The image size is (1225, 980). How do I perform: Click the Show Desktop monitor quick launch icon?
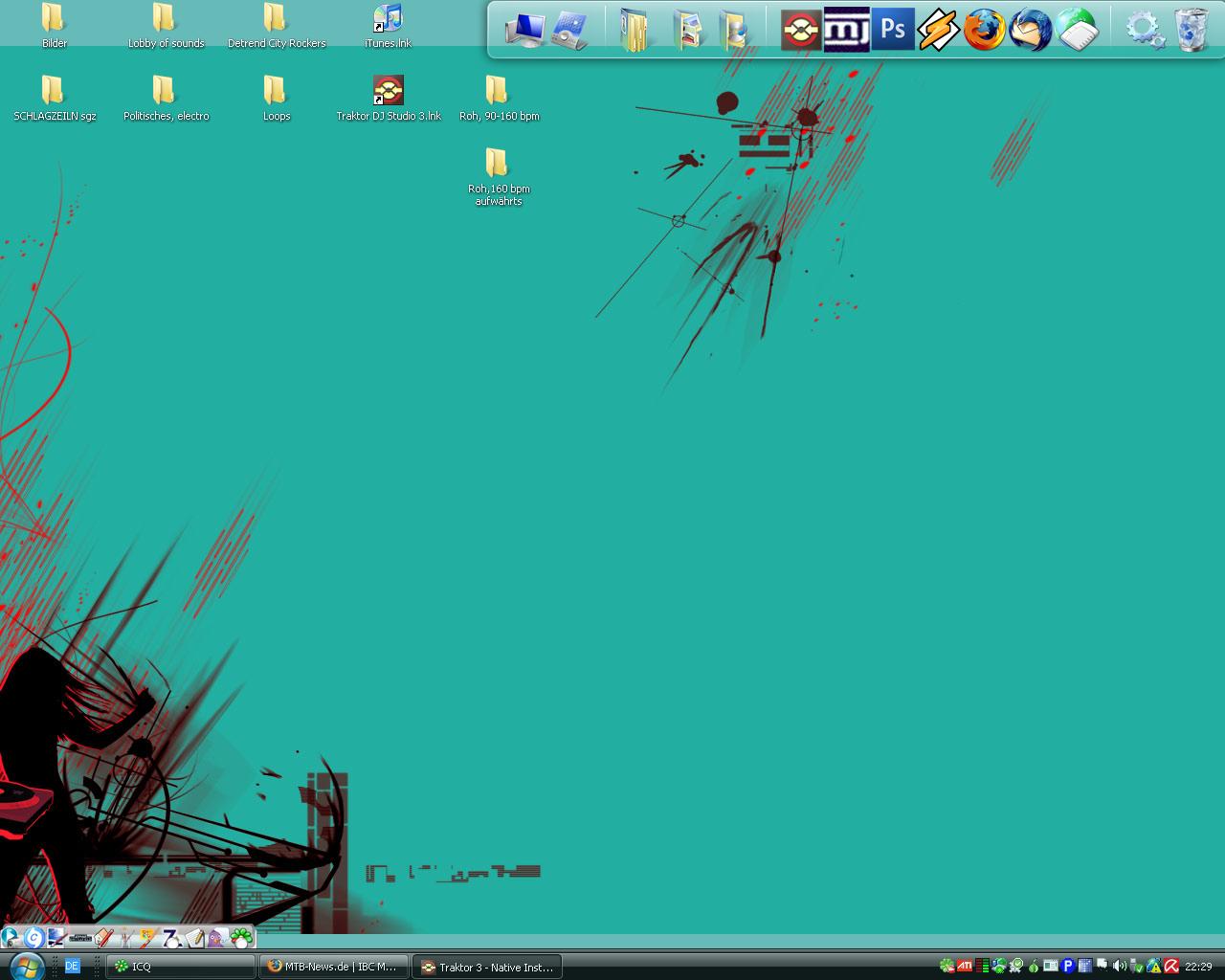[57, 938]
